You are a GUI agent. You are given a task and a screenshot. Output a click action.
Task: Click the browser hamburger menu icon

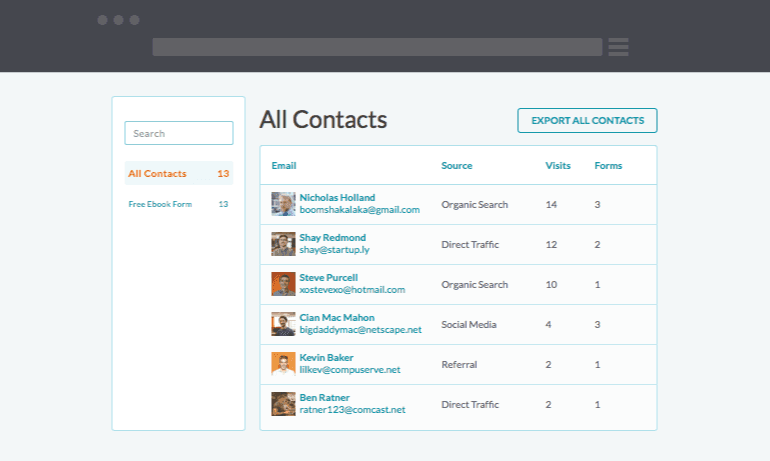(618, 47)
